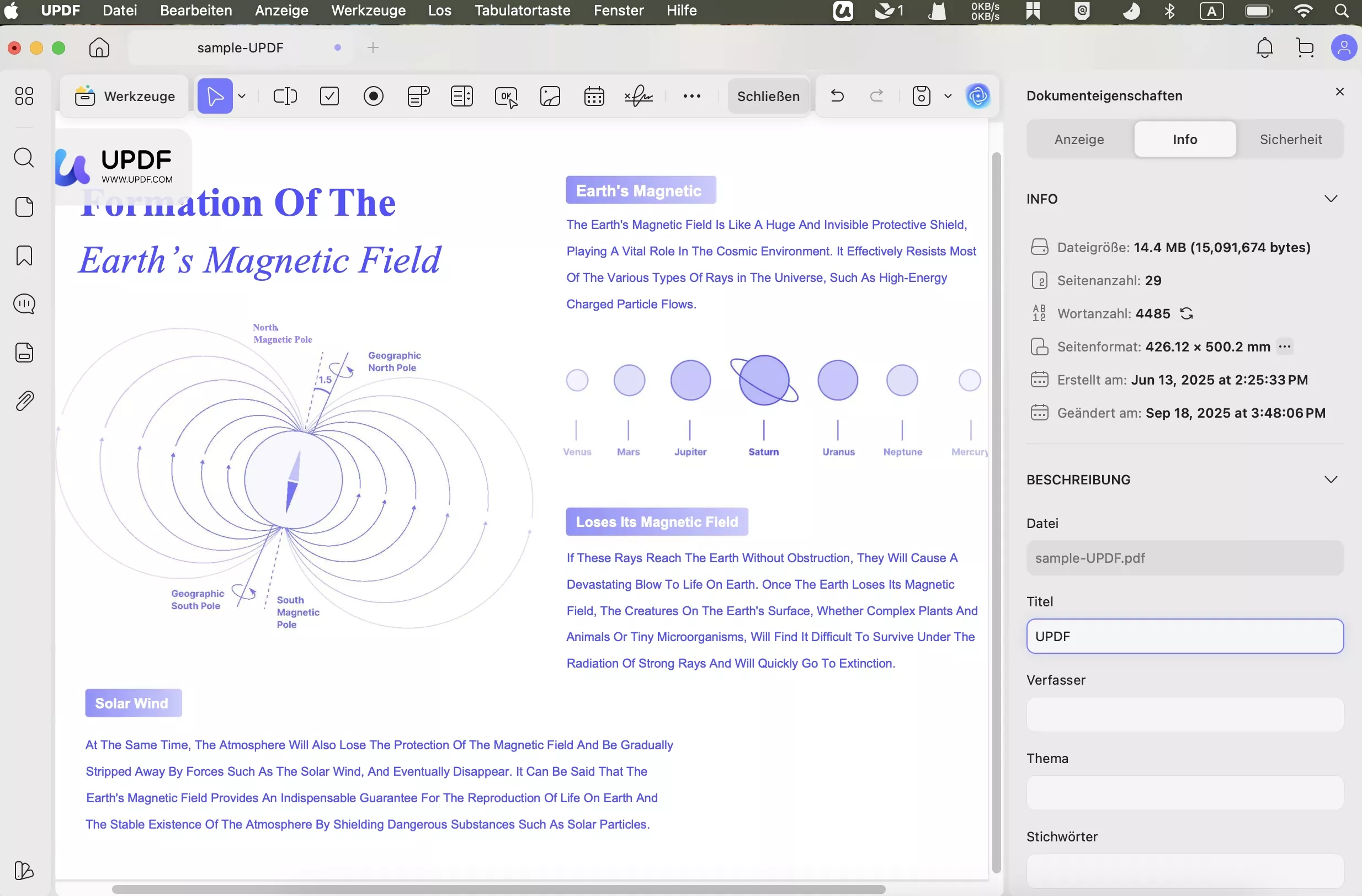1362x896 pixels.
Task: Collapse the INFO section
Action: coord(1331,199)
